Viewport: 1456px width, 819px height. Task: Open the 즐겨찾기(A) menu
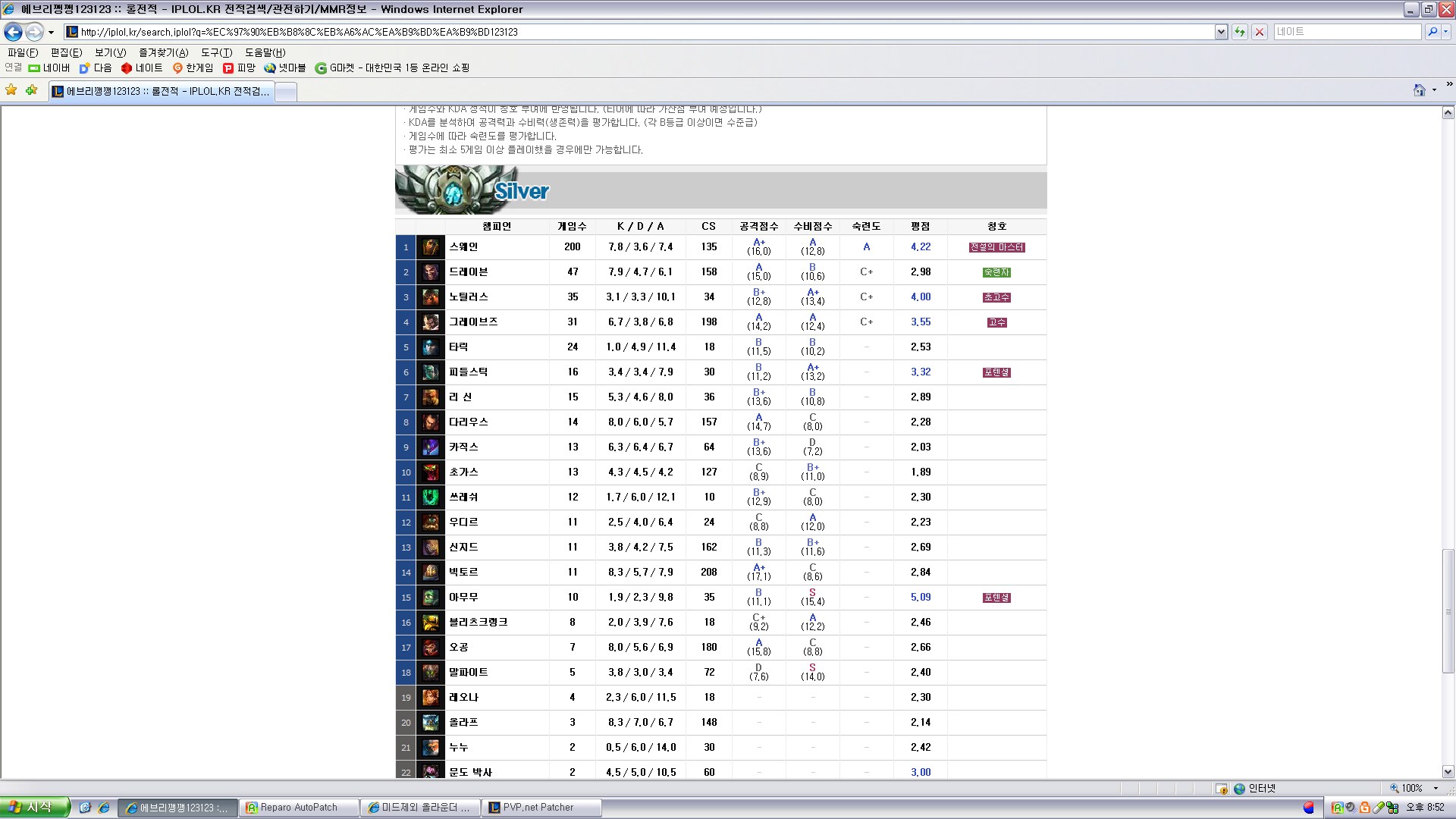coord(163,52)
